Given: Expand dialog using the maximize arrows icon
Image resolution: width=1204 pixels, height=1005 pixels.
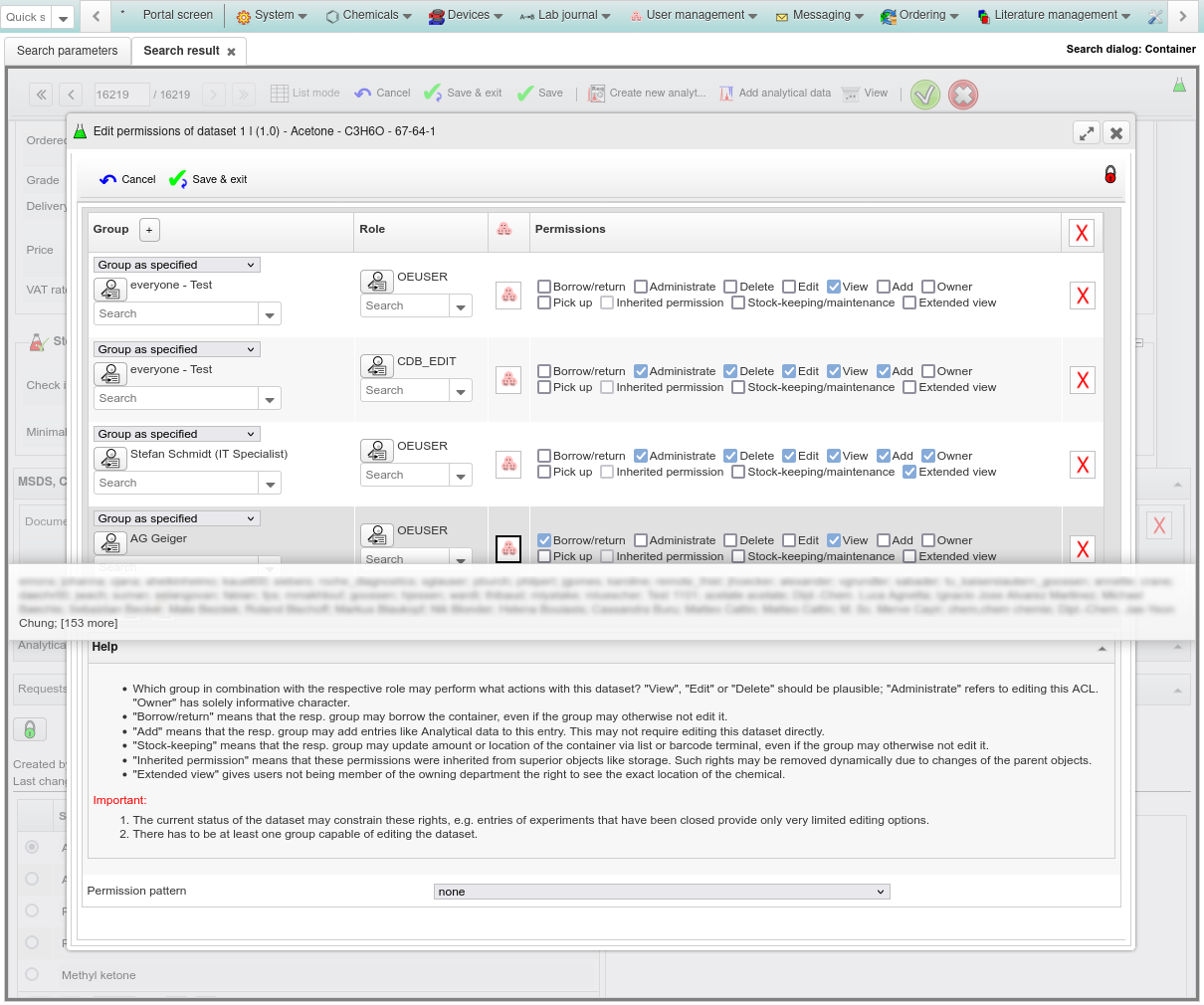Looking at the screenshot, I should point(1087,132).
